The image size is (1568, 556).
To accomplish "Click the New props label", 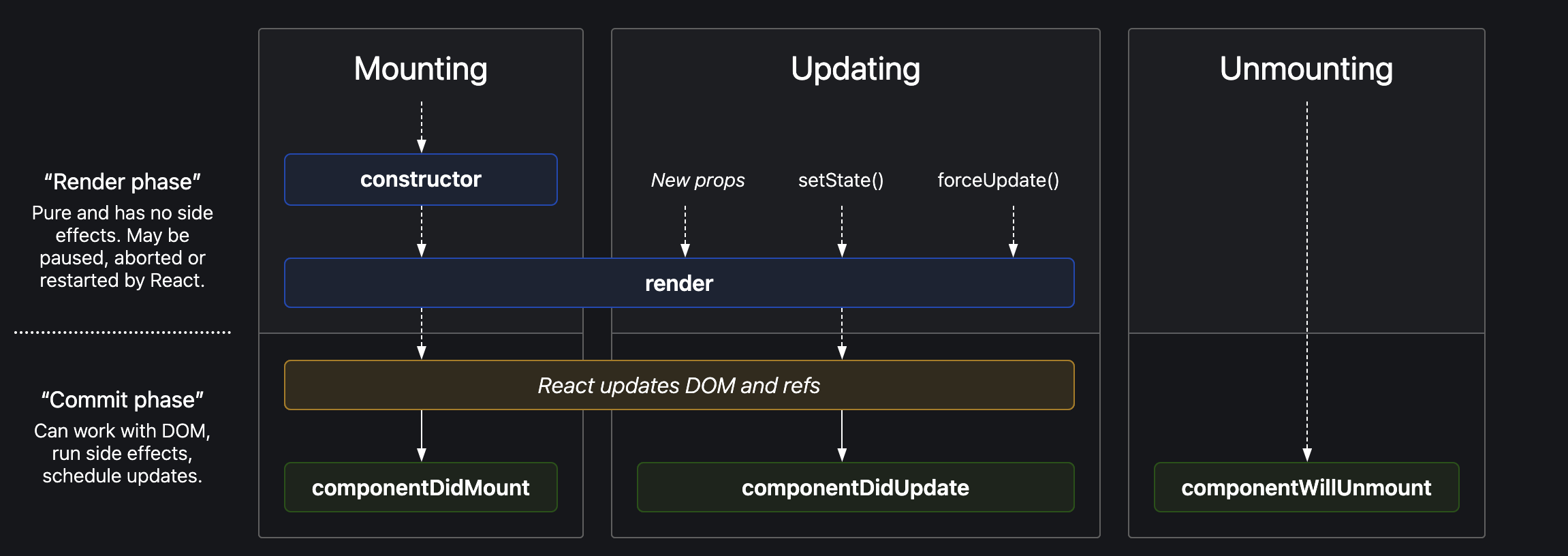I will (x=697, y=180).
